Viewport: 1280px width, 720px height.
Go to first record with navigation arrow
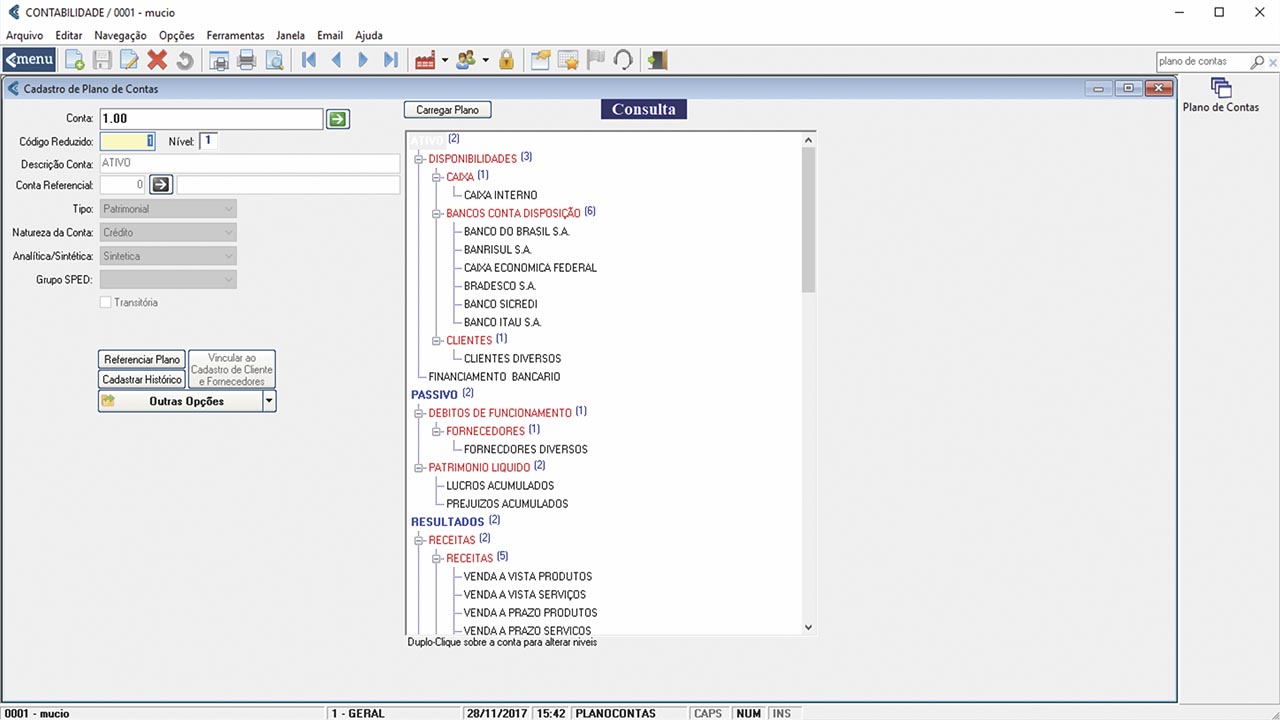tap(309, 61)
